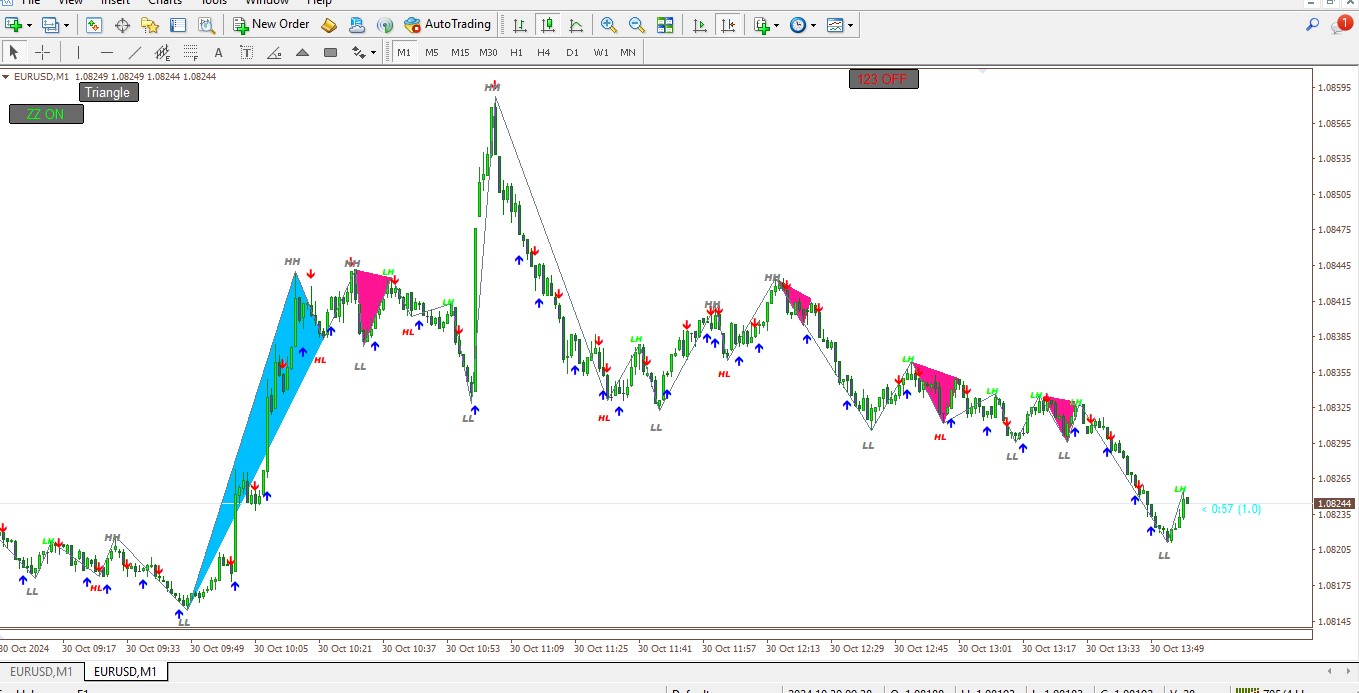Expand the arrows objects dropdown

(373, 52)
